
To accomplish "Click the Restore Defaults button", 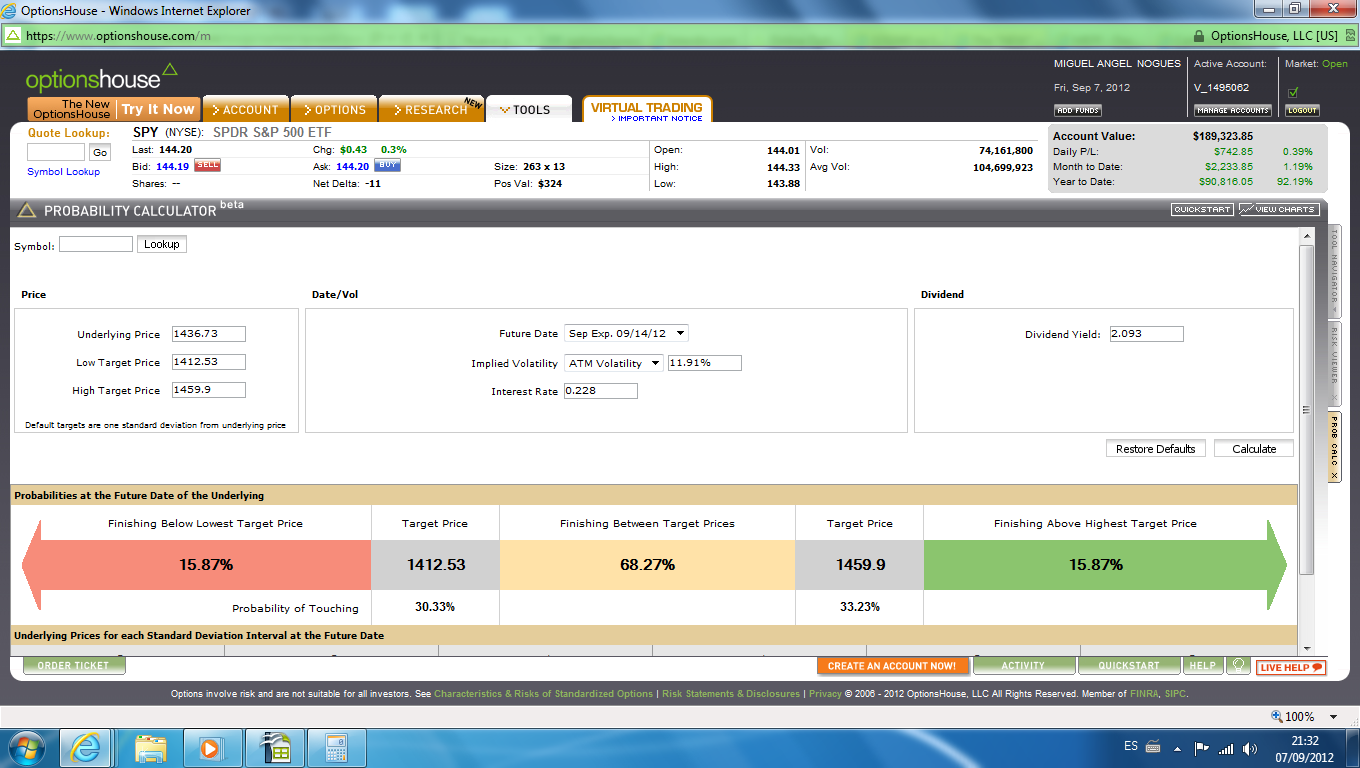I will 1155,449.
